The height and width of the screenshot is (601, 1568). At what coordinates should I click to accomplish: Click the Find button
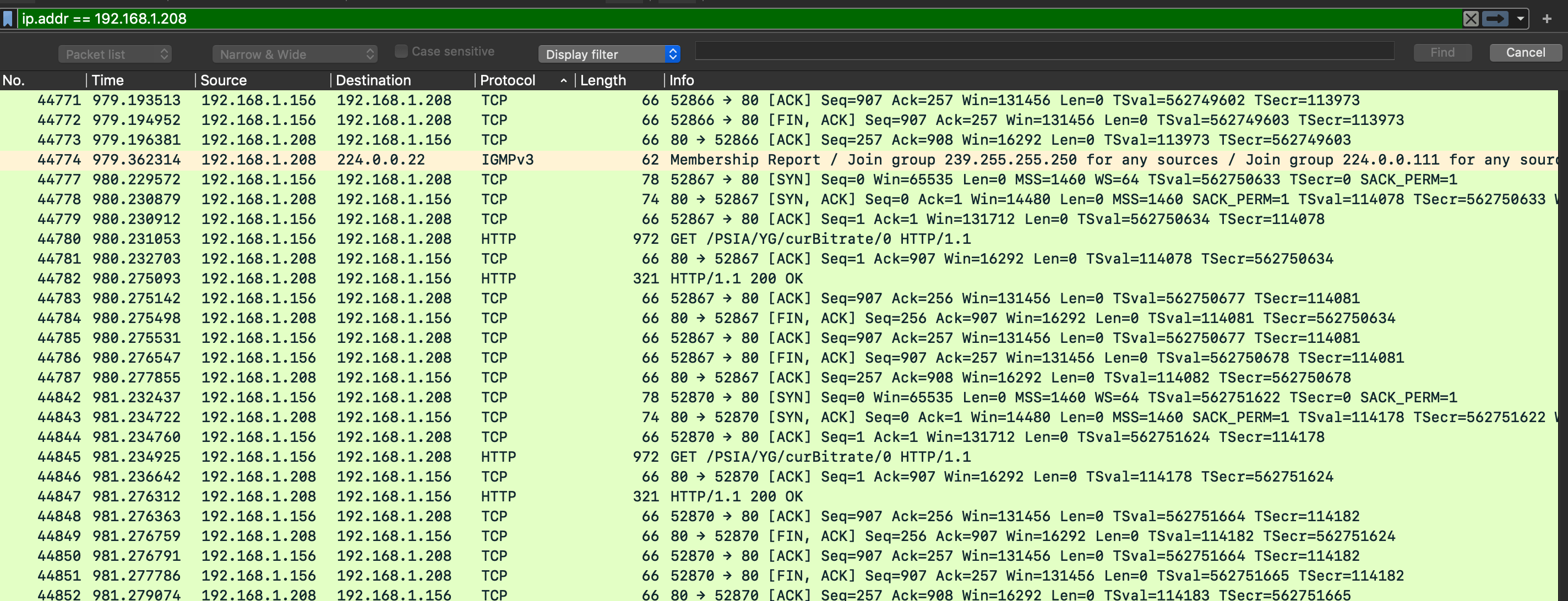pyautogui.click(x=1442, y=52)
